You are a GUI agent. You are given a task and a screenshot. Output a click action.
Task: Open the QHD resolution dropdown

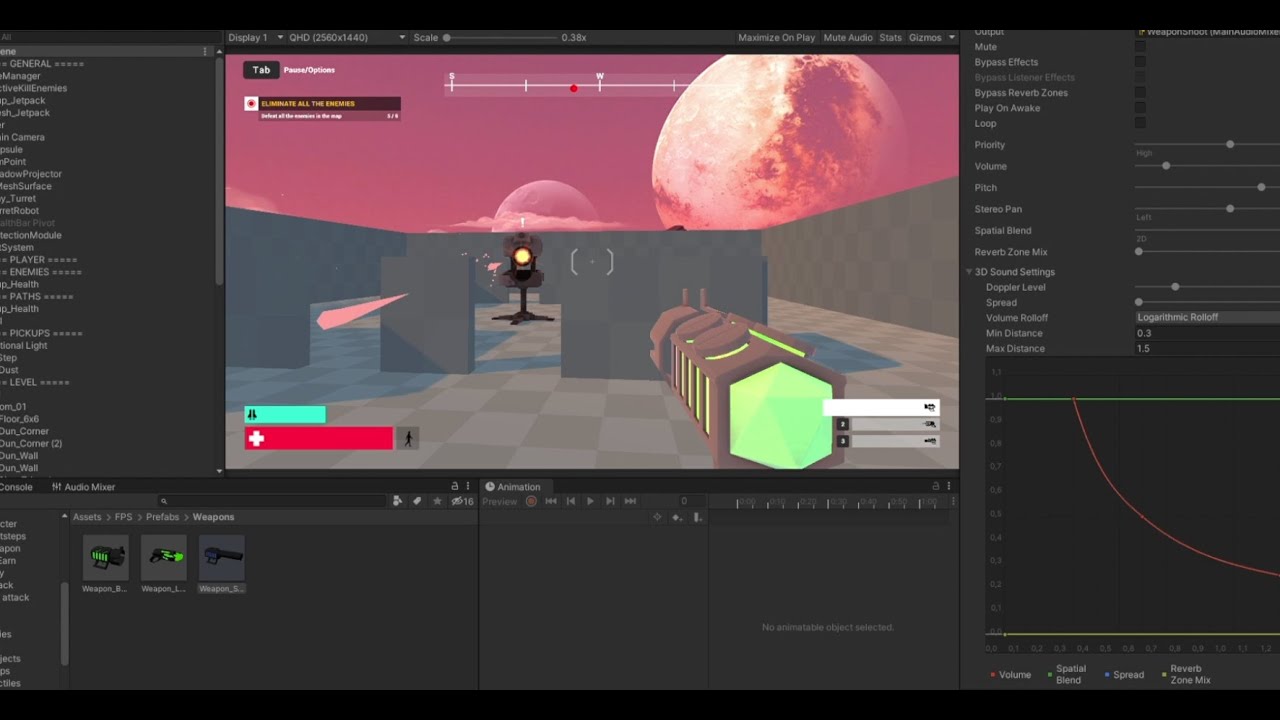347,37
